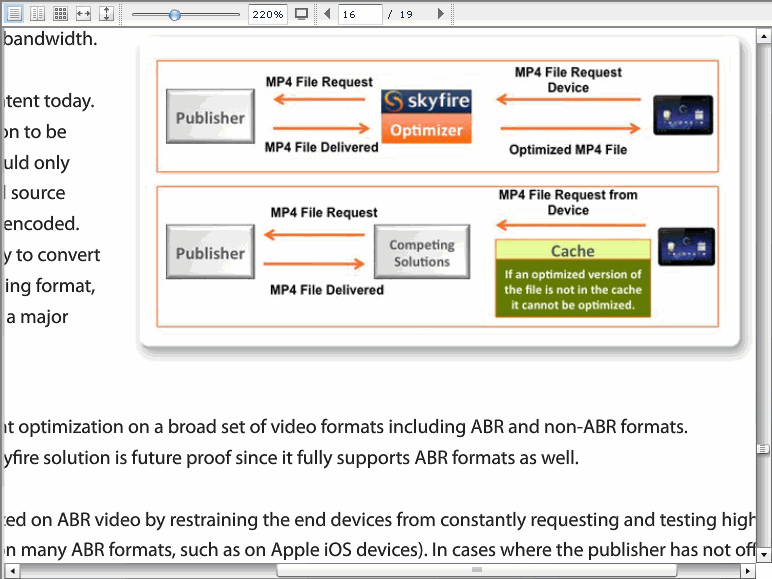Switch to two-page side-by-side view
Viewport: 772px width, 579px height.
[37, 13]
